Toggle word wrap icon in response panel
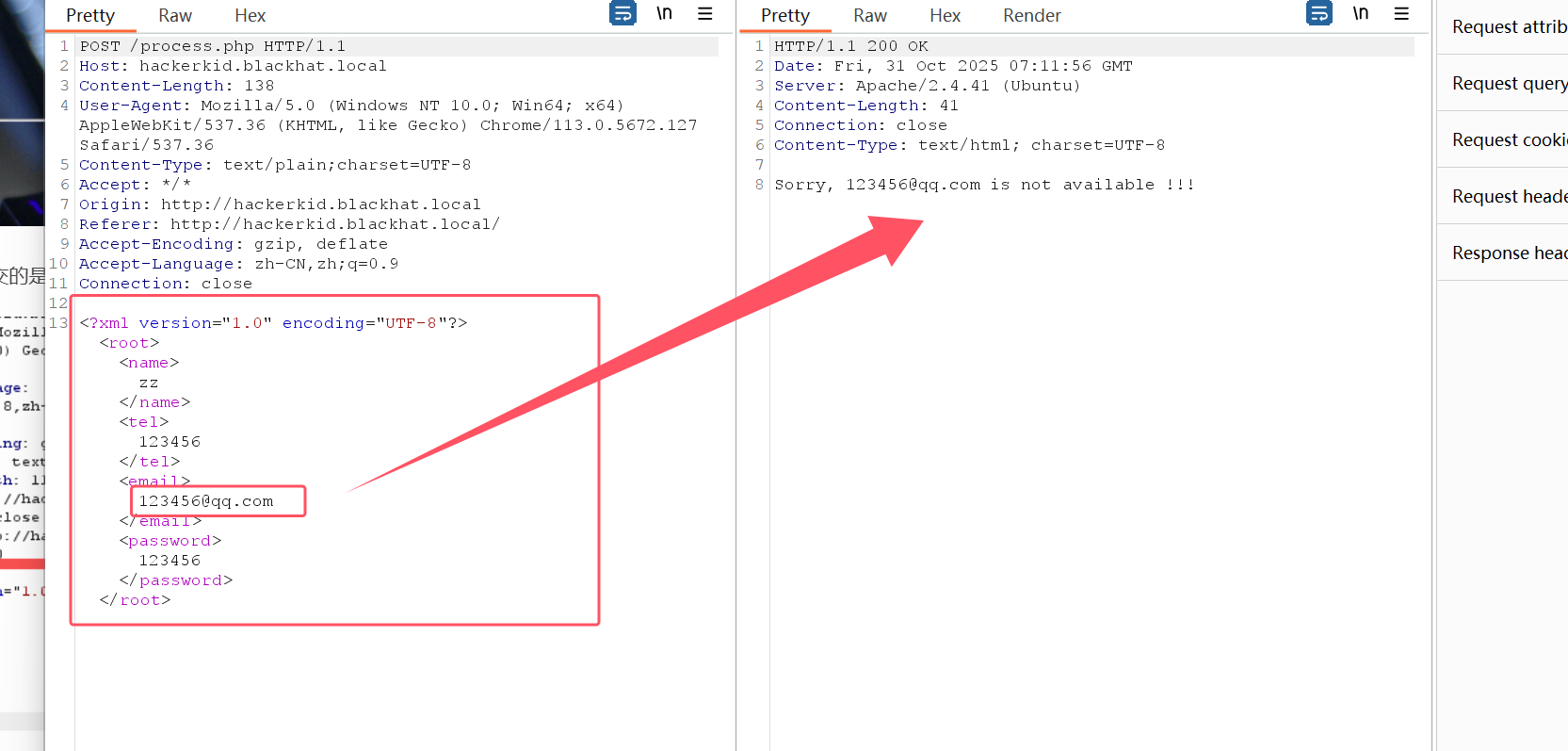1568x751 pixels. point(1318,13)
